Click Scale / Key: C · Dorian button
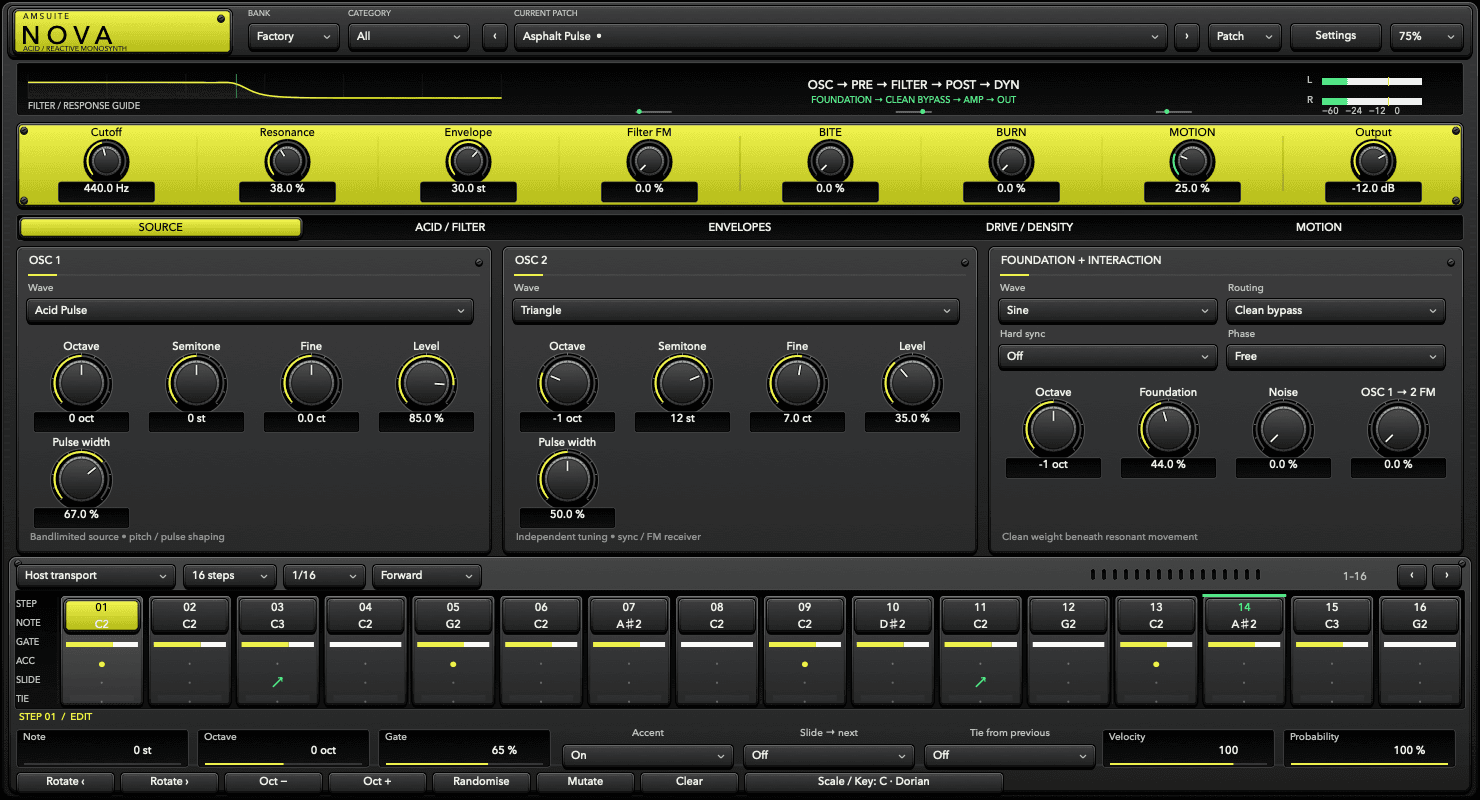The width and height of the screenshot is (1480, 800). click(x=874, y=781)
